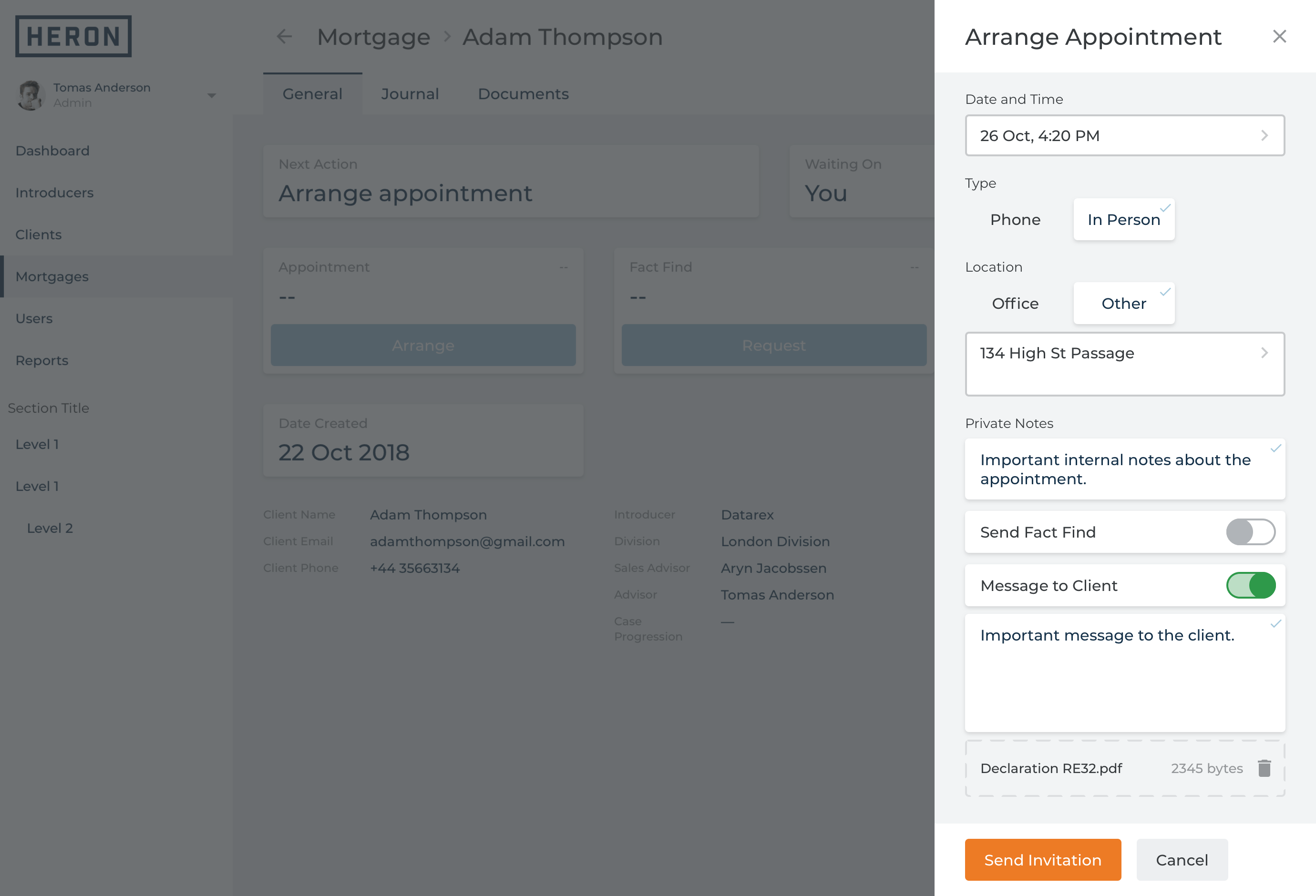Click the Cancel button
1316x896 pixels.
[1182, 860]
